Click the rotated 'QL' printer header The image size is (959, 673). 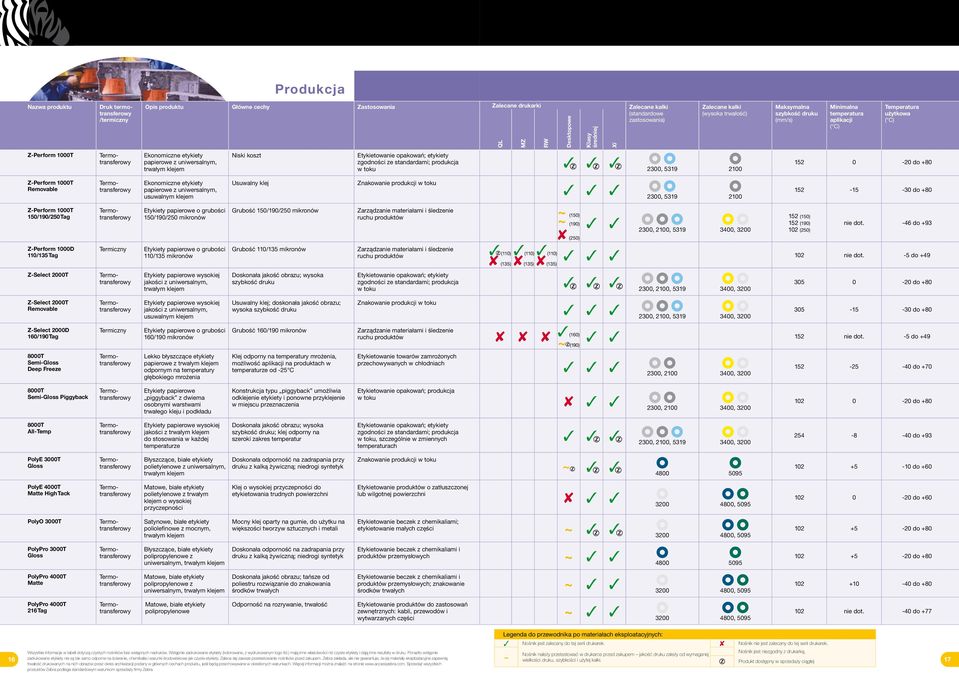pos(500,144)
